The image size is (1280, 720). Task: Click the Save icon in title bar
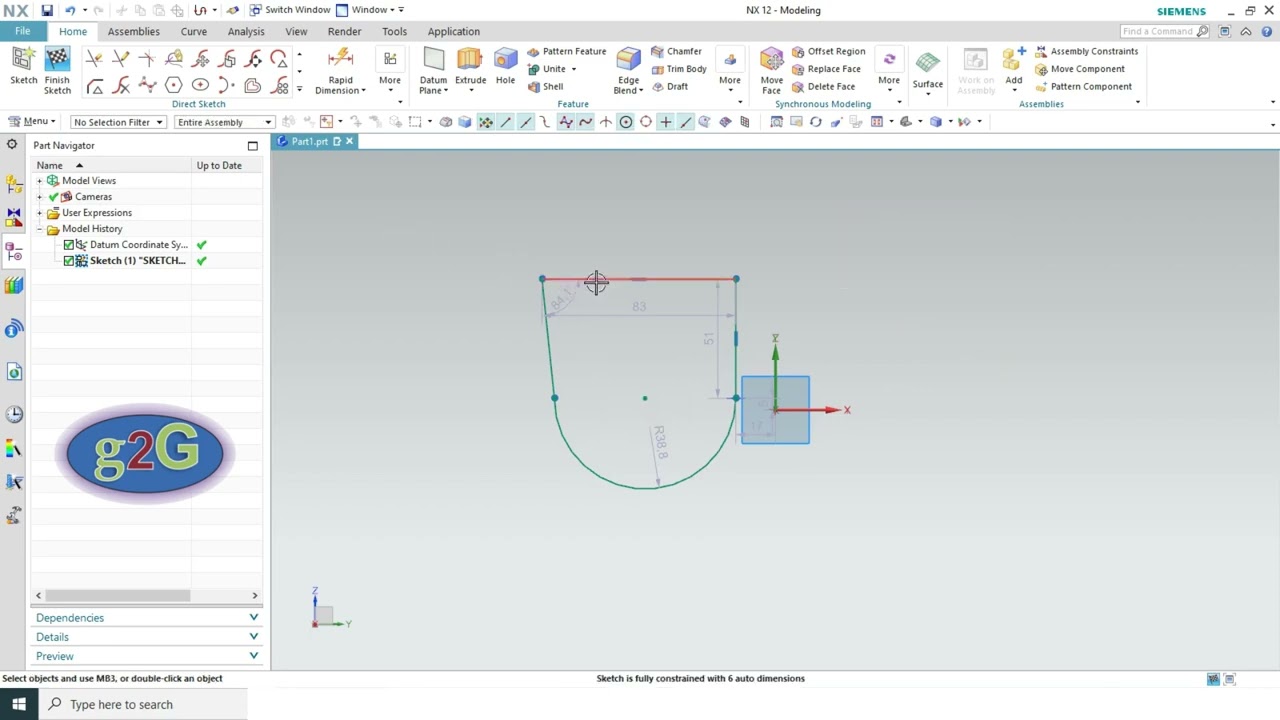[x=46, y=10]
